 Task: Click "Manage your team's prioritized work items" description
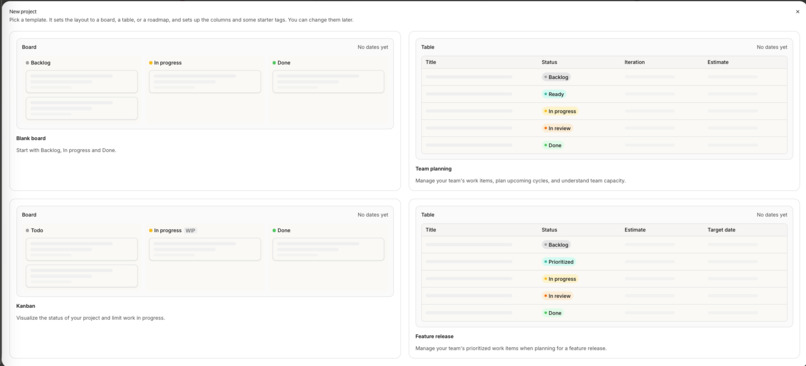click(511, 348)
